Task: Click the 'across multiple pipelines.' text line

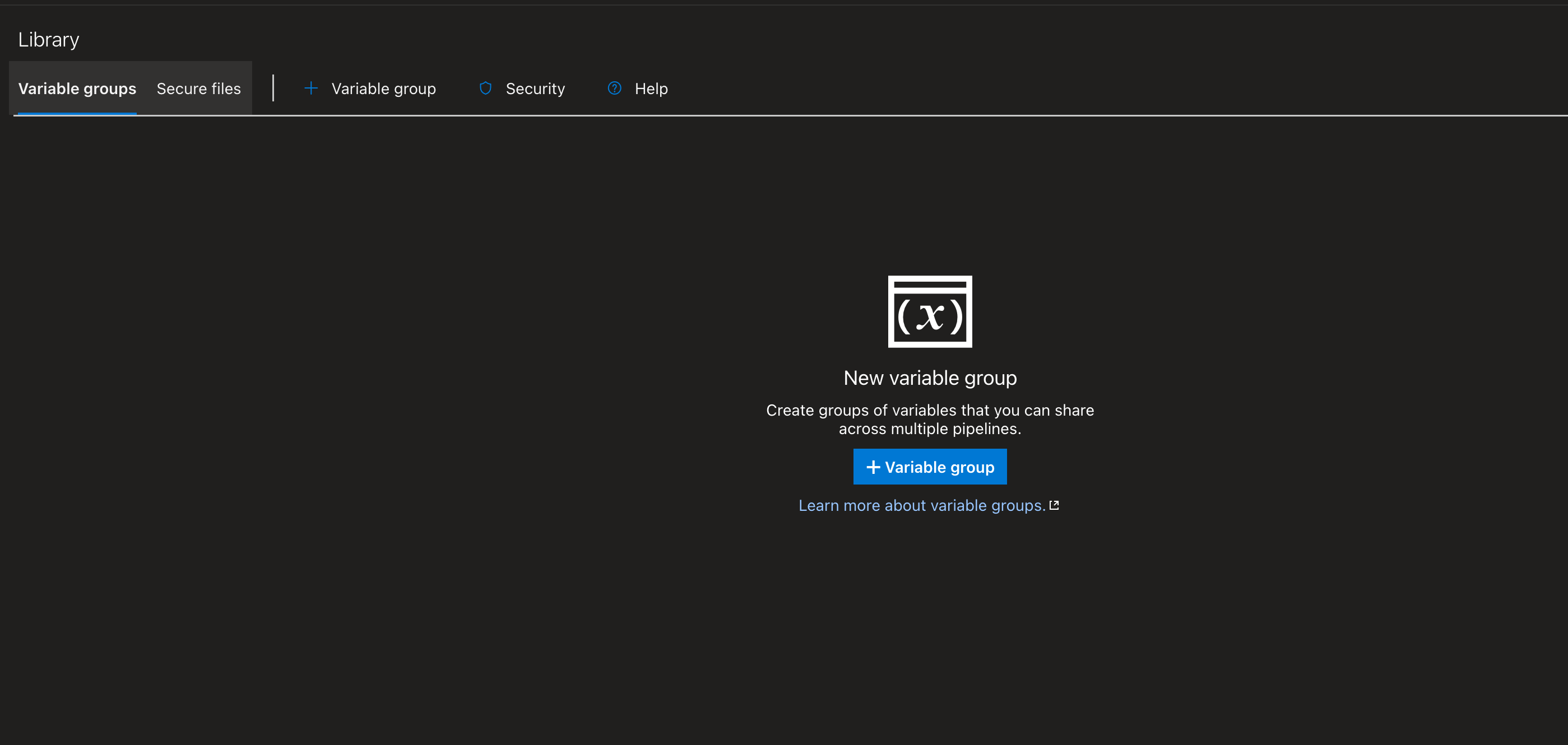Action: pos(930,429)
